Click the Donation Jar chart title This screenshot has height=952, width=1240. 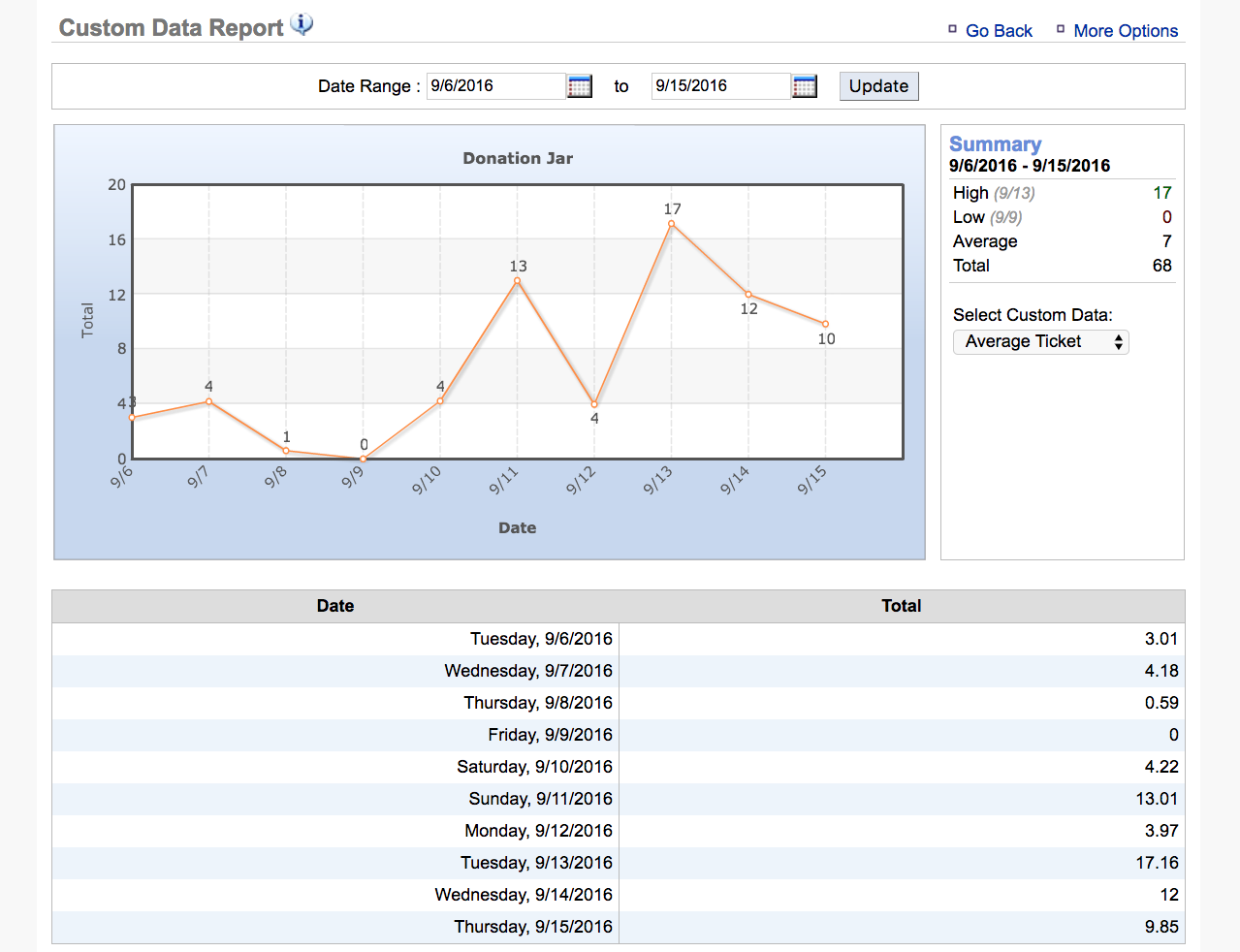[518, 158]
